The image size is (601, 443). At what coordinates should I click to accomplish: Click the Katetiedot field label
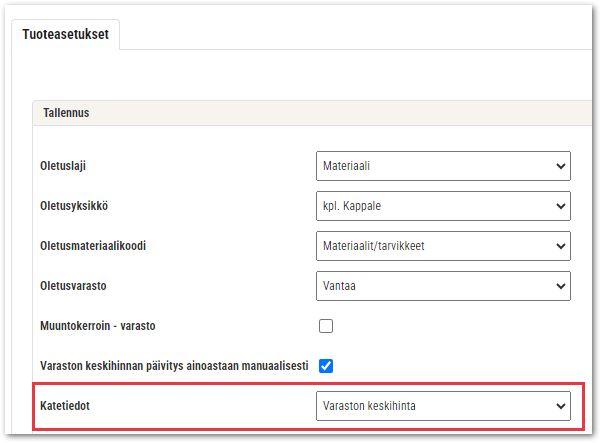pyautogui.click(x=65, y=406)
